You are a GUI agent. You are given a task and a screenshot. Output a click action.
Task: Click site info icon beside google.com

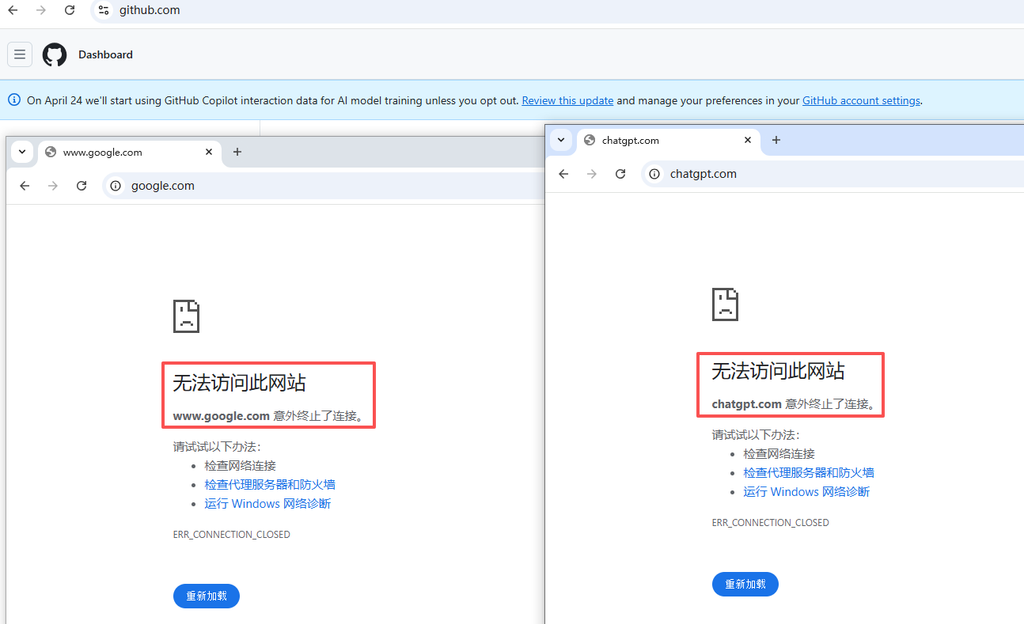116,186
